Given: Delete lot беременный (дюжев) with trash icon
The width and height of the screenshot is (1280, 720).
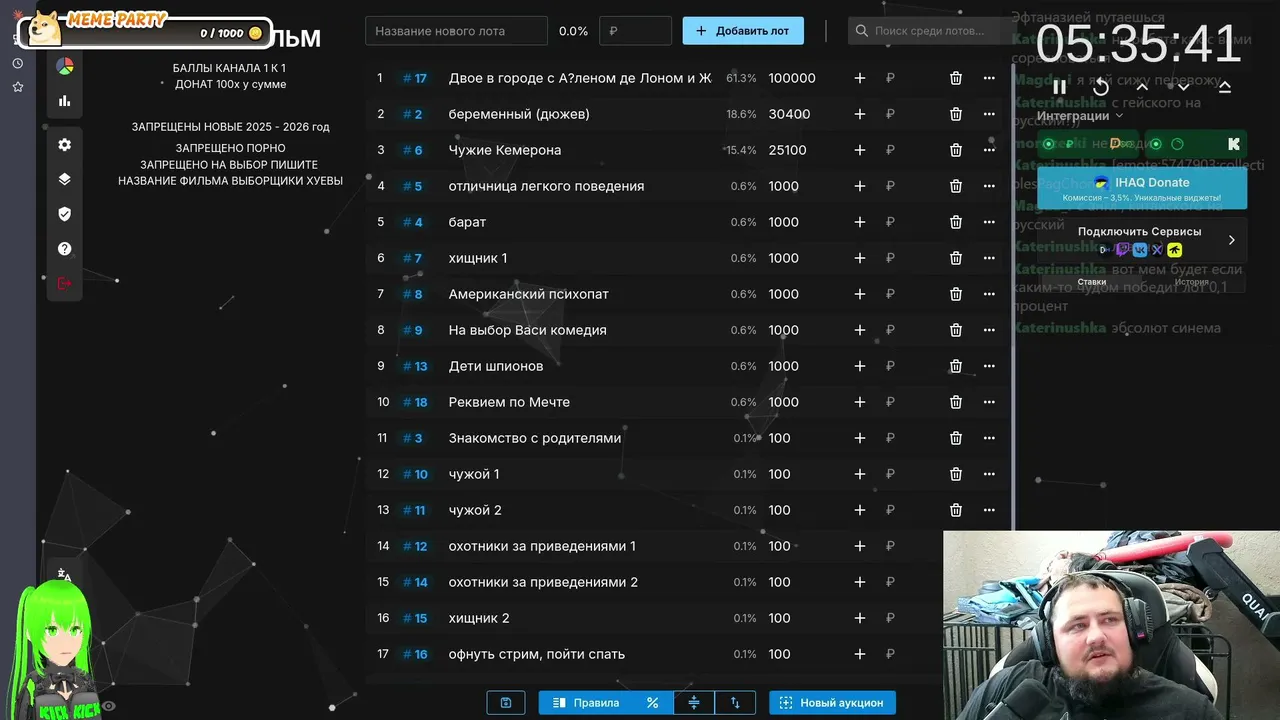Looking at the screenshot, I should (x=956, y=114).
